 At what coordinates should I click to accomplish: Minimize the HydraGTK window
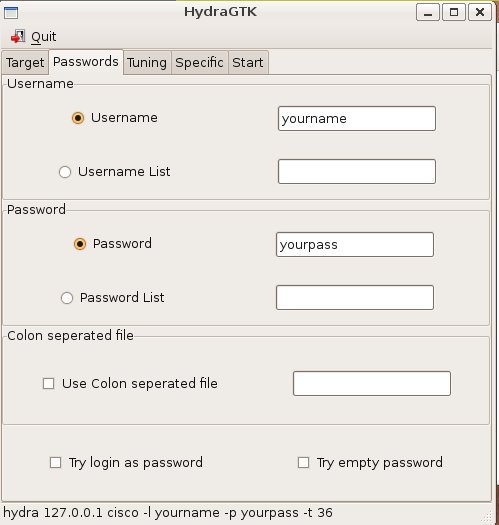coord(428,12)
